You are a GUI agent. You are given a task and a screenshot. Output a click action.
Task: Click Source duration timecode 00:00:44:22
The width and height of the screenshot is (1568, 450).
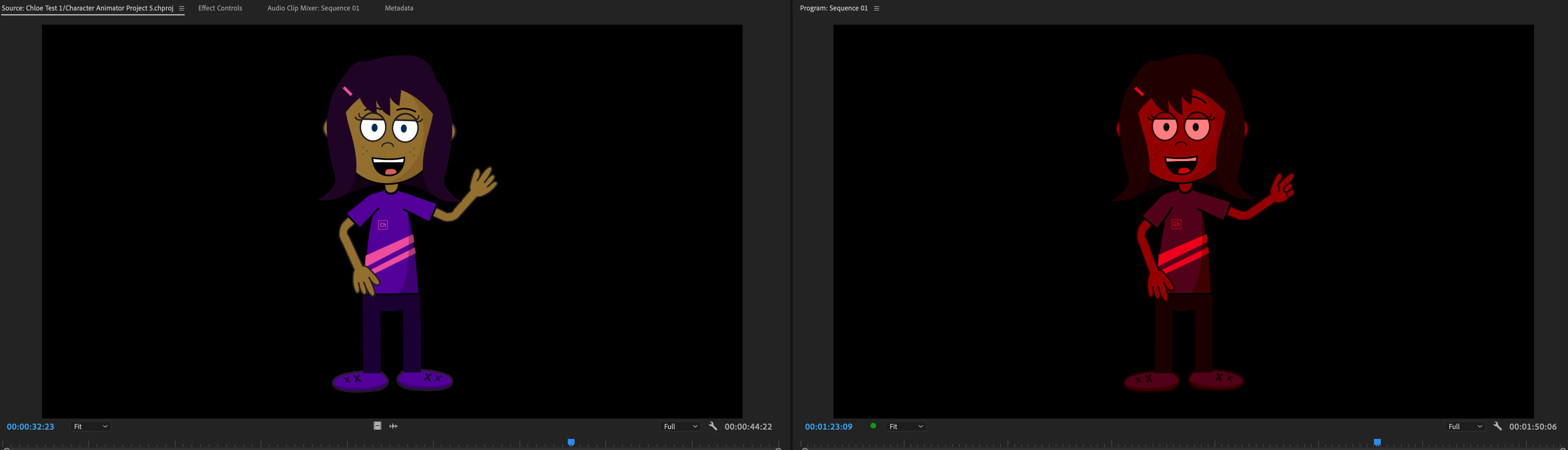[x=748, y=426]
